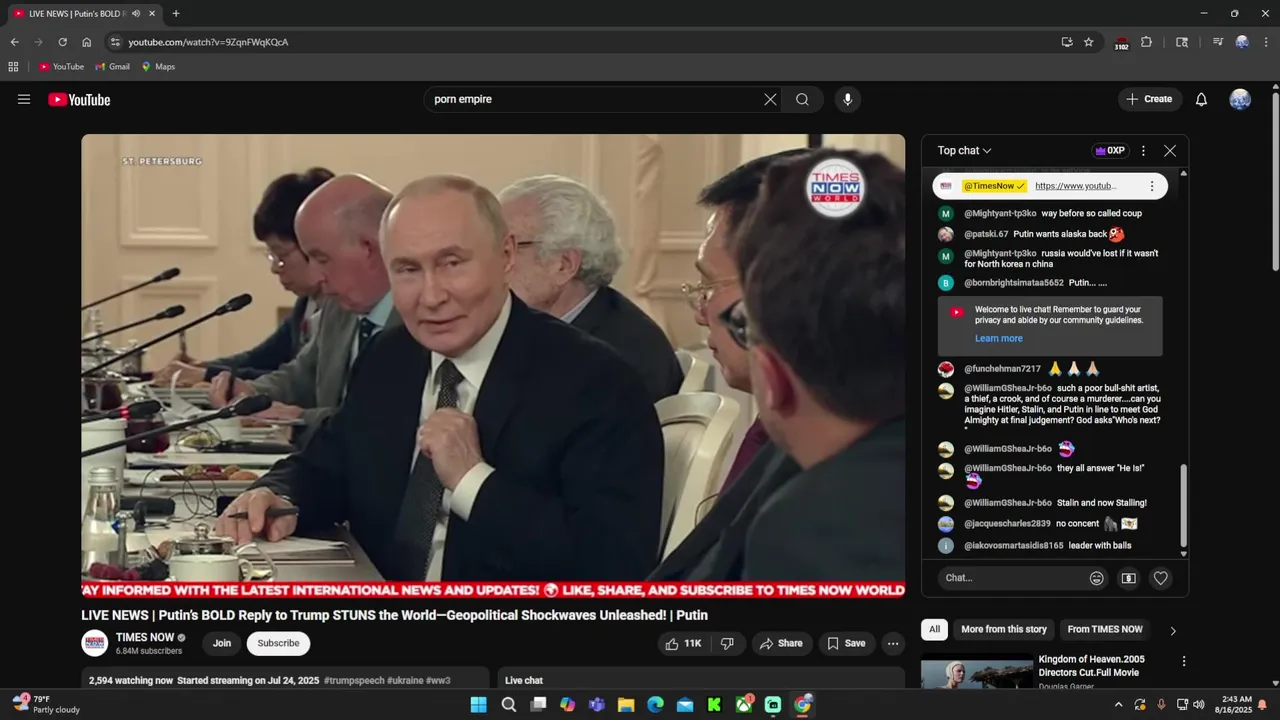Open the YouTube account avatar menu

click(x=1240, y=99)
